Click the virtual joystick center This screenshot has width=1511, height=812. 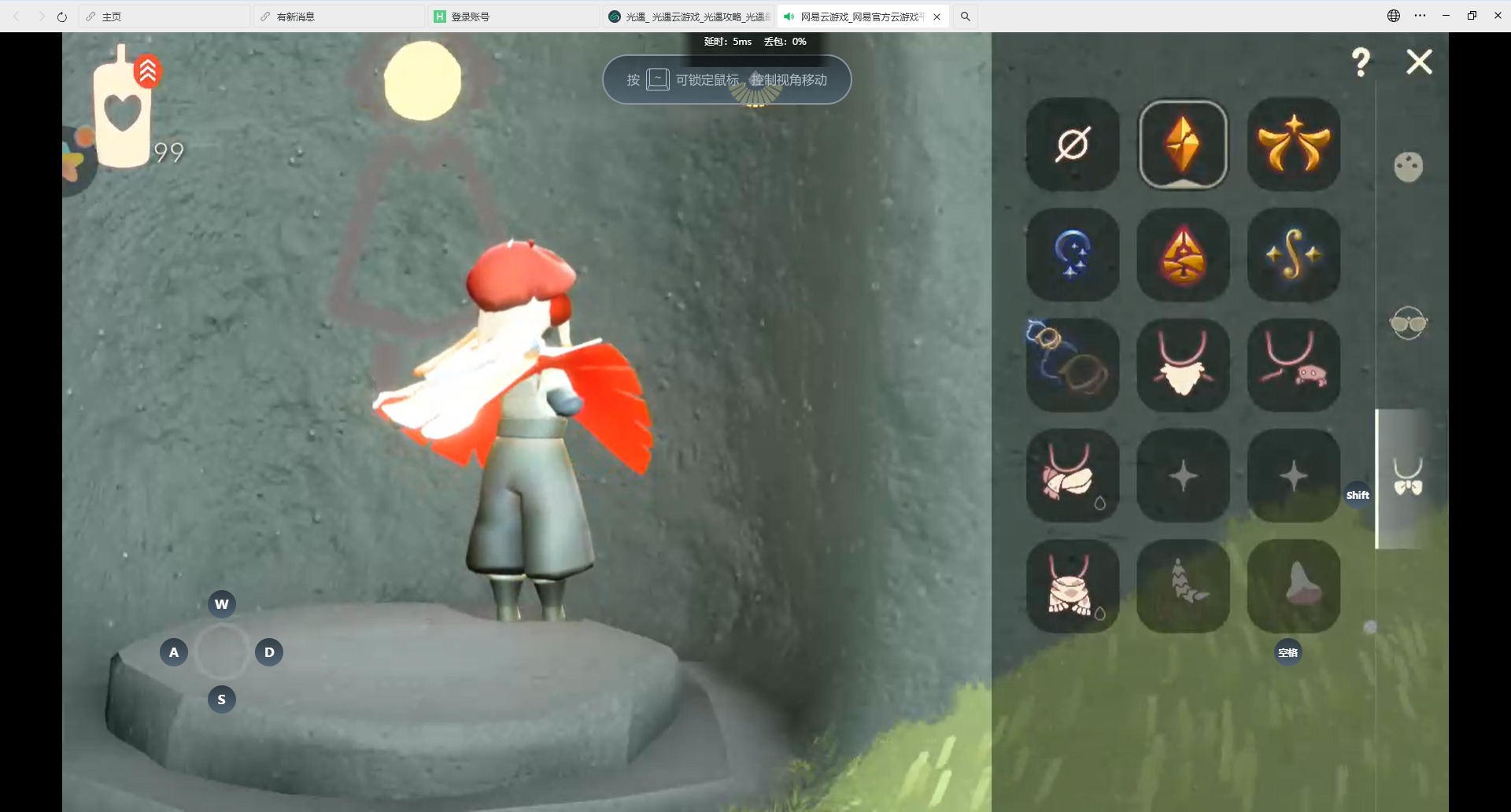(222, 652)
